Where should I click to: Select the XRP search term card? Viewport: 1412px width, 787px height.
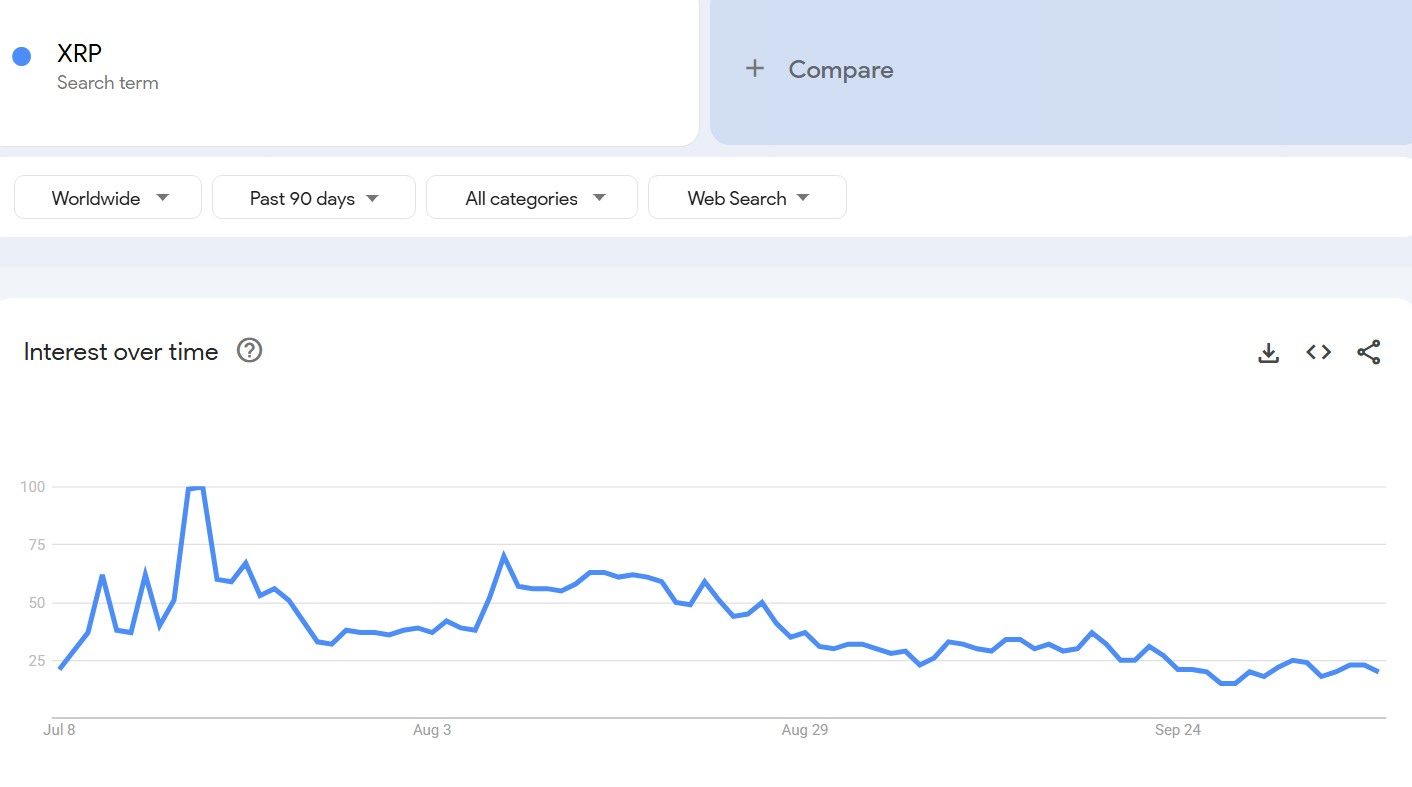pos(350,70)
